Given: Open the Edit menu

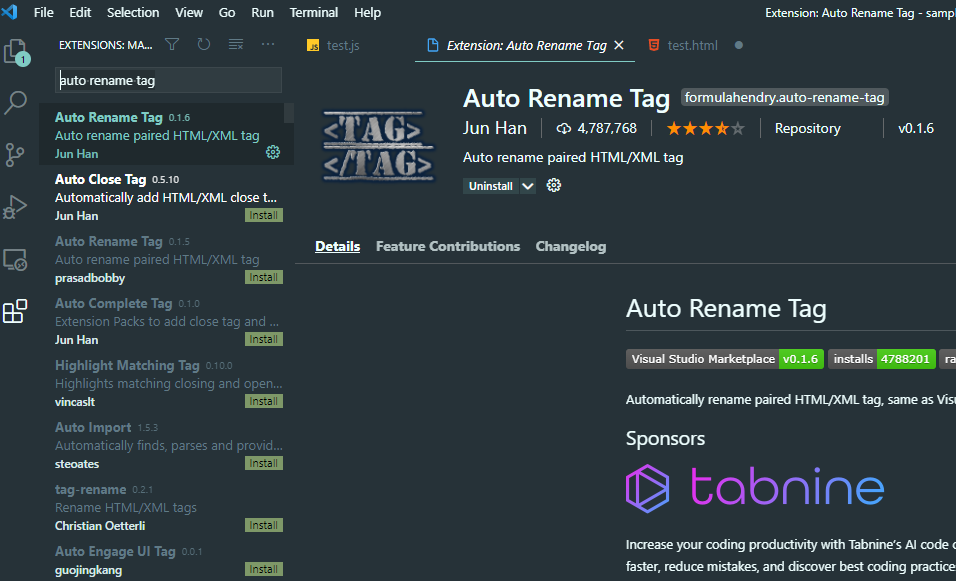Looking at the screenshot, I should coord(80,12).
